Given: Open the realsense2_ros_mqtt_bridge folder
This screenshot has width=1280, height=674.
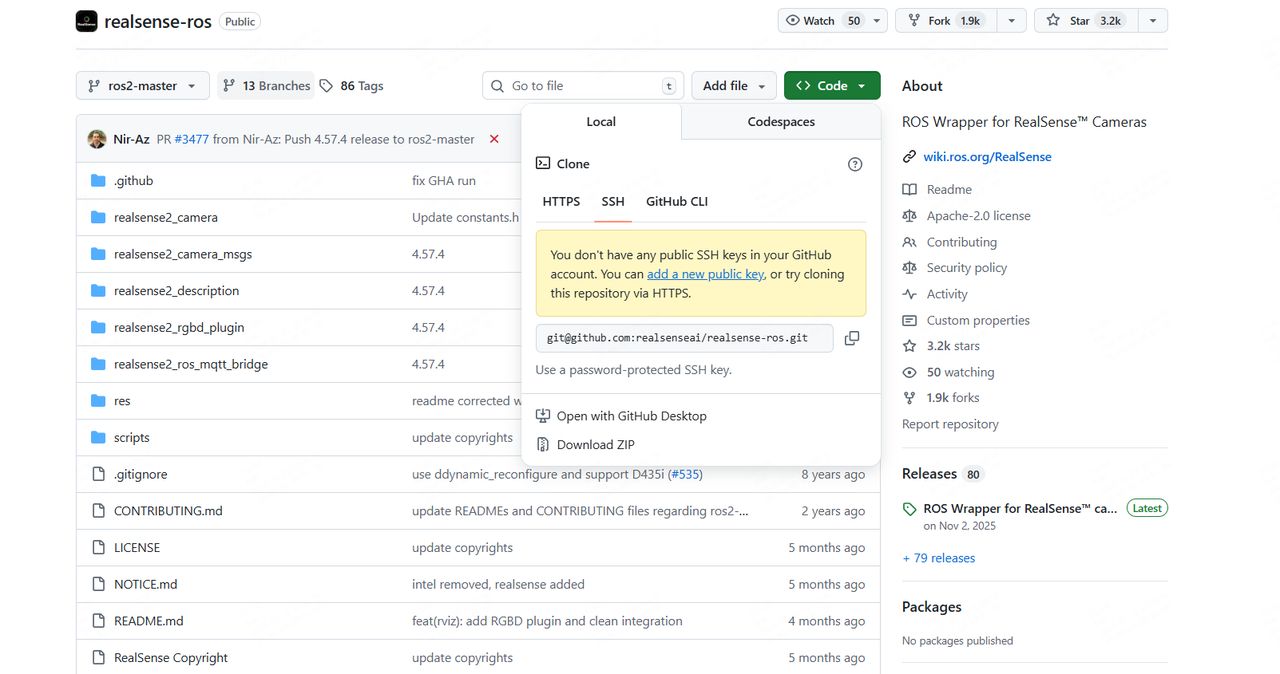Looking at the screenshot, I should pyautogui.click(x=191, y=365).
